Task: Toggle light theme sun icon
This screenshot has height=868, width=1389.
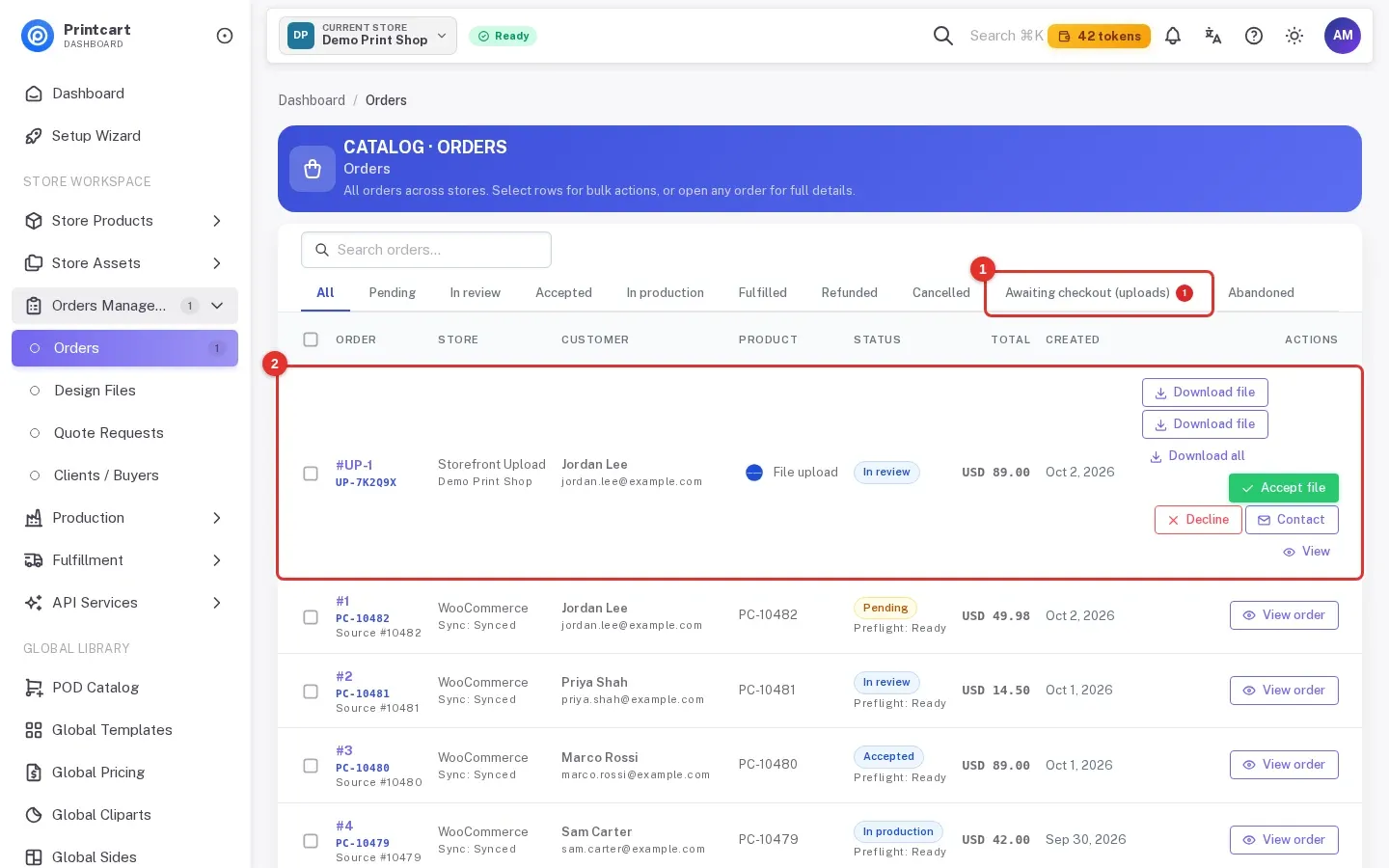Action: [x=1294, y=36]
